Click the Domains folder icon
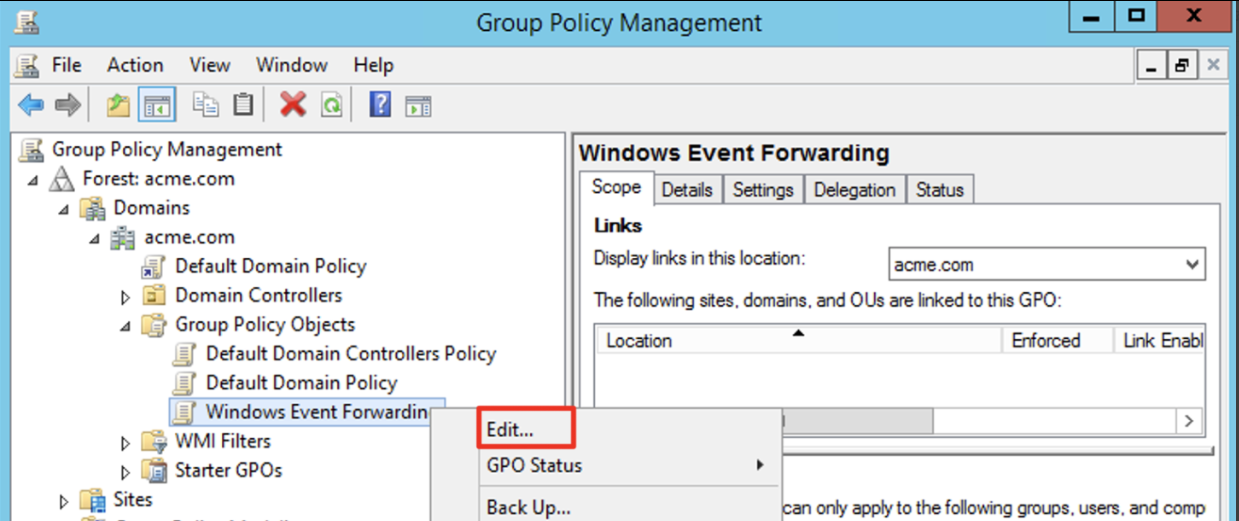The width and height of the screenshot is (1239, 521). (94, 208)
